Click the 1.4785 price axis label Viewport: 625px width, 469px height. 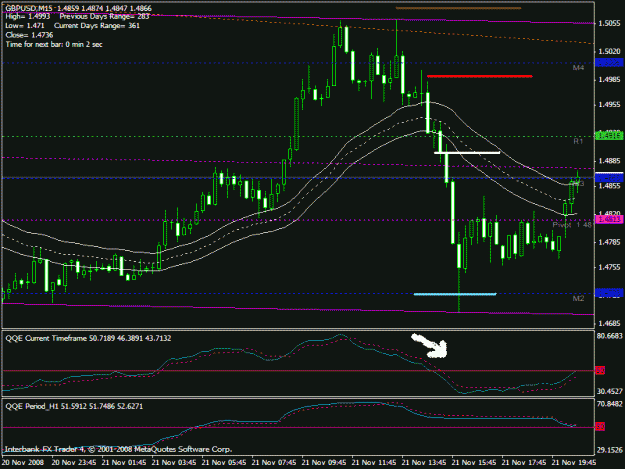[609, 242]
